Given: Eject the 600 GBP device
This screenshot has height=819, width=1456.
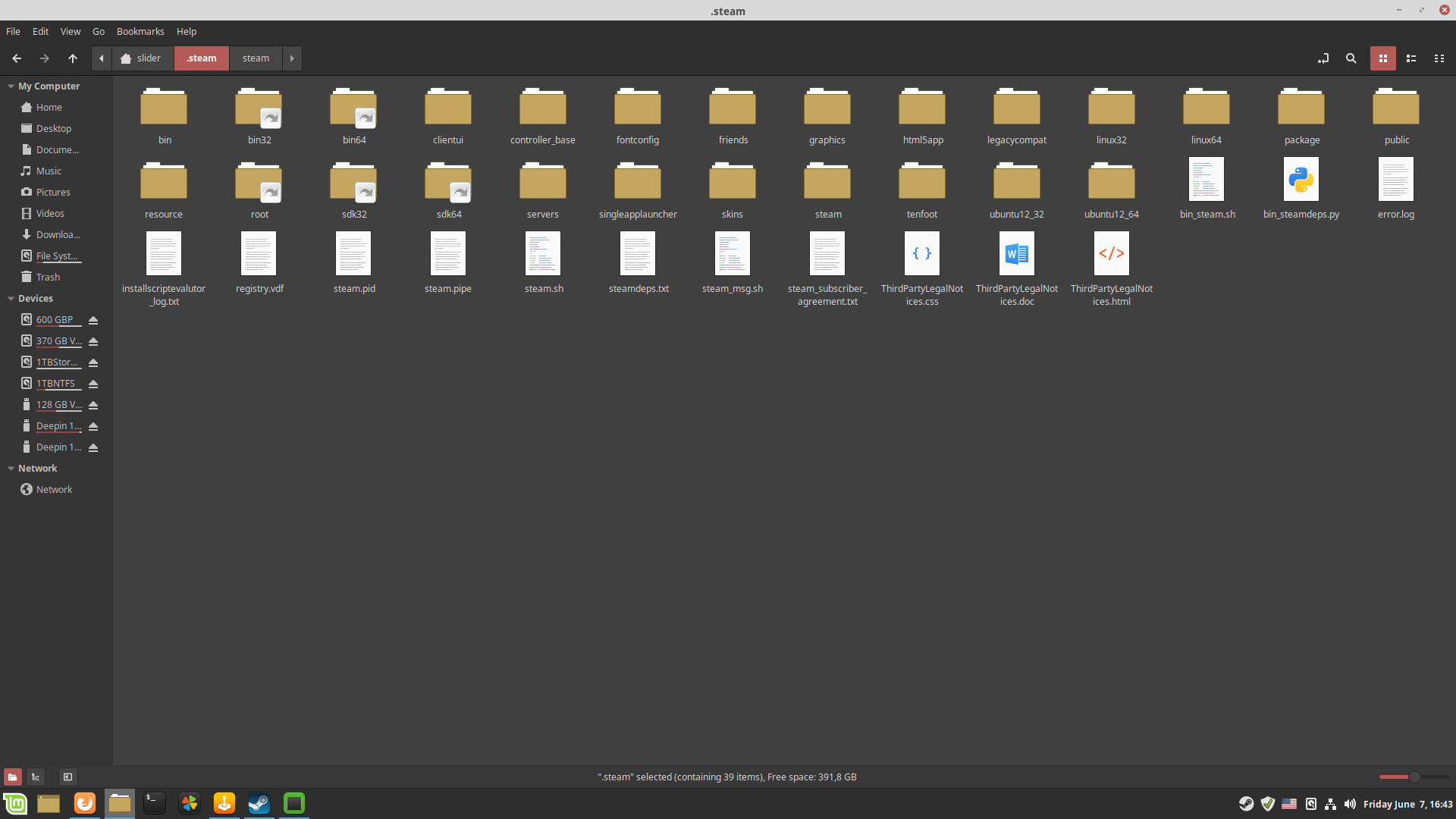Looking at the screenshot, I should point(93,320).
